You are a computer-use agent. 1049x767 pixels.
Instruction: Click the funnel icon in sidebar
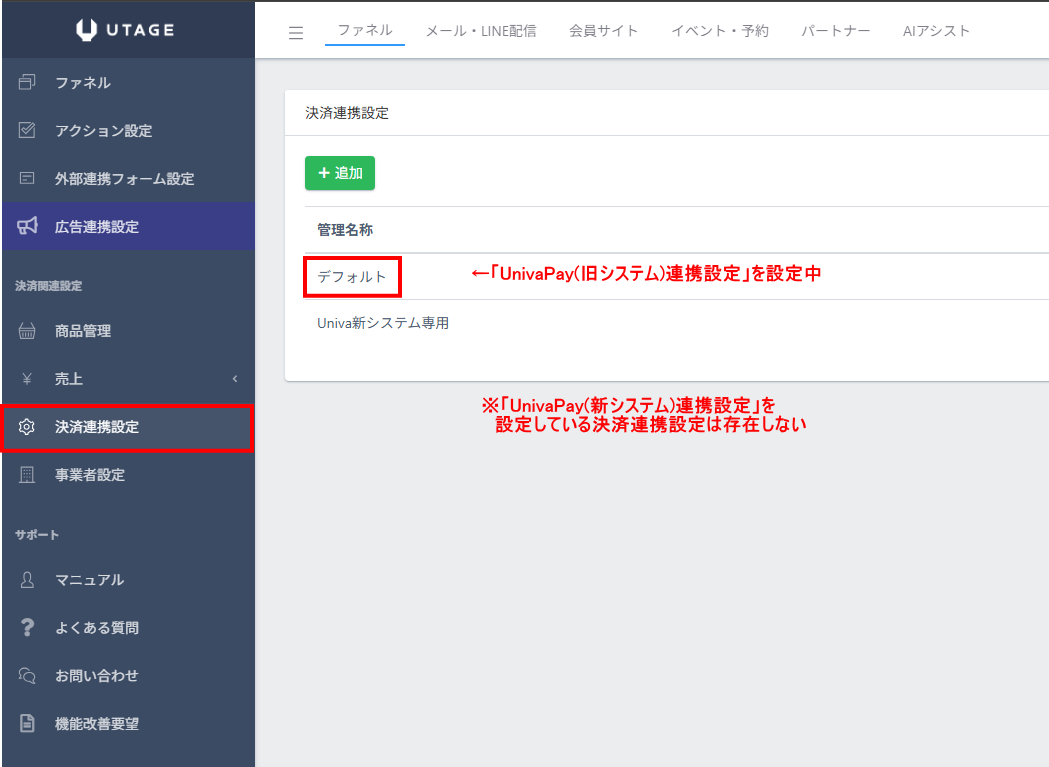[27, 83]
